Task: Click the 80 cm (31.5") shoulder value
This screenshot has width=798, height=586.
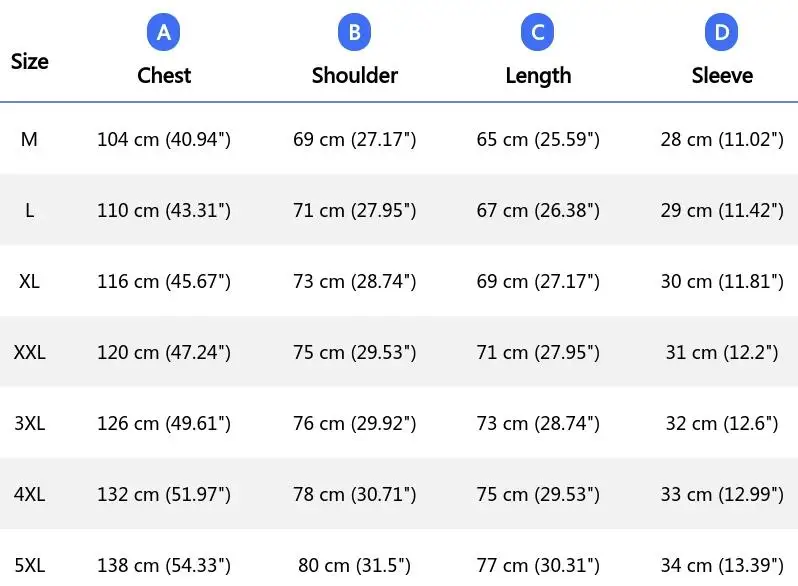Action: [x=354, y=565]
